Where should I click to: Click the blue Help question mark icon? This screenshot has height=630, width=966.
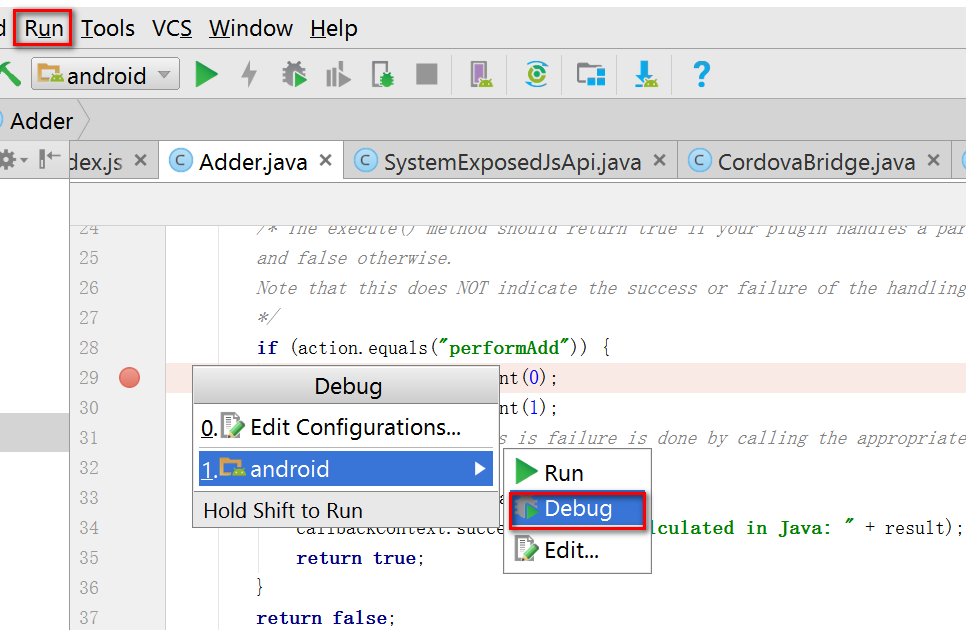(x=701, y=75)
